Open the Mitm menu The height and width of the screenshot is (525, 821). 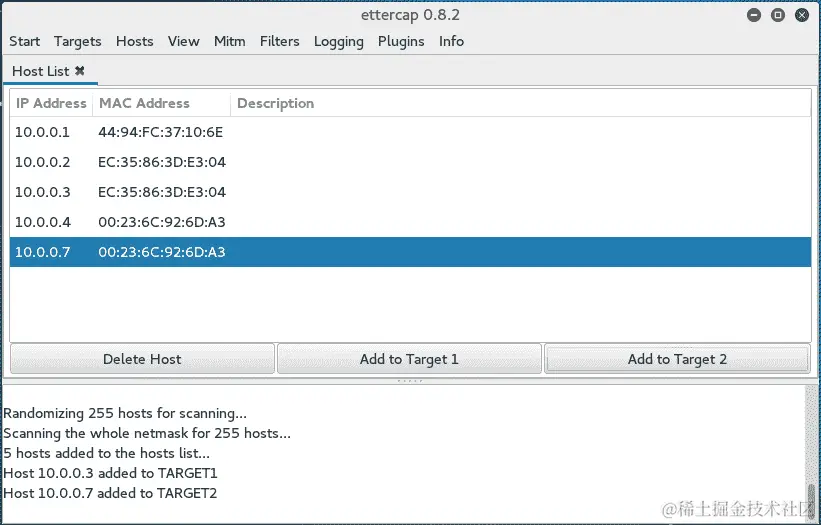(229, 41)
